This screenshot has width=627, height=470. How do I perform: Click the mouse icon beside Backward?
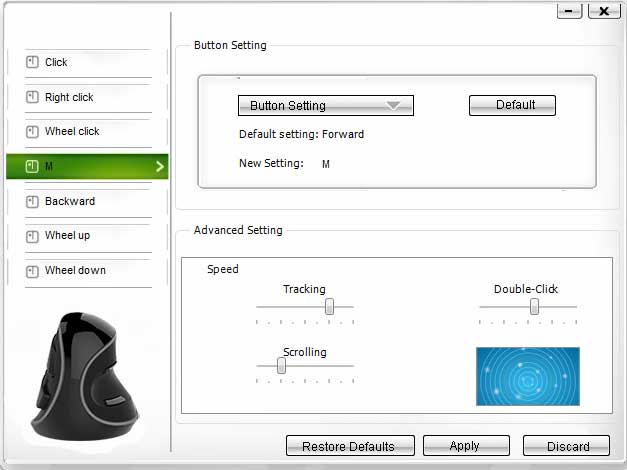pos(32,201)
